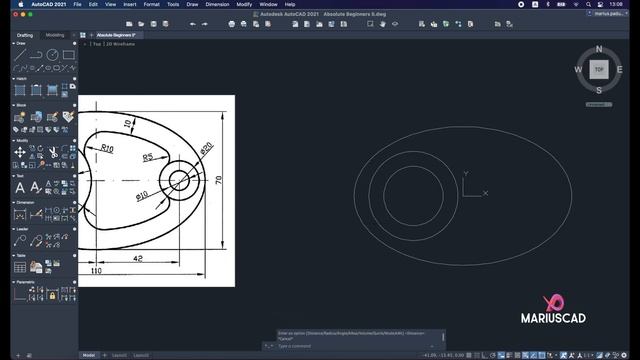
Task: Click the settings gear in status bar
Action: click(624, 356)
